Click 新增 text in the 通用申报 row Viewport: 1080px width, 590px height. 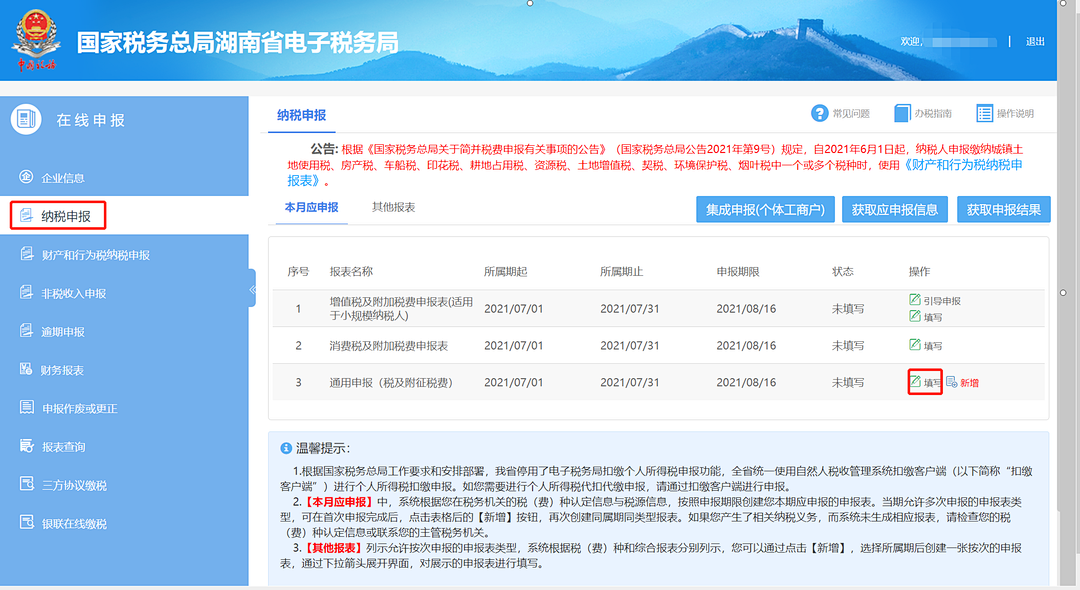tap(969, 383)
